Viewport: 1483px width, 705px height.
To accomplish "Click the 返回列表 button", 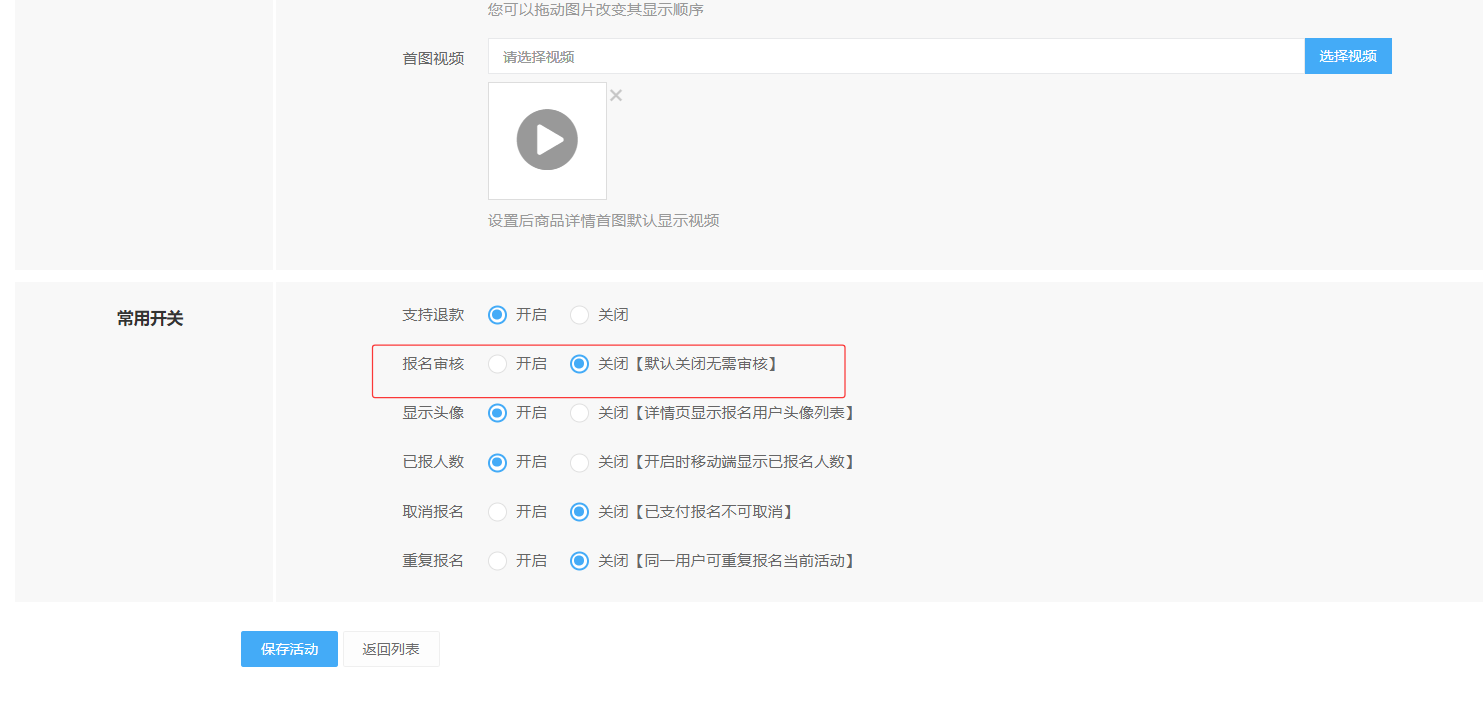I will 391,649.
